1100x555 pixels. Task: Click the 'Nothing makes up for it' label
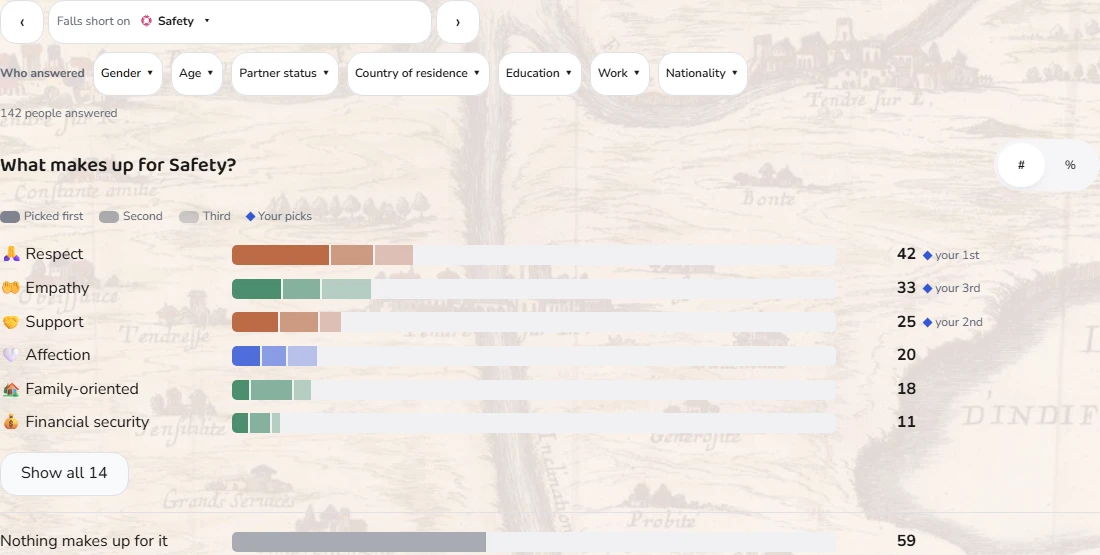(x=84, y=541)
